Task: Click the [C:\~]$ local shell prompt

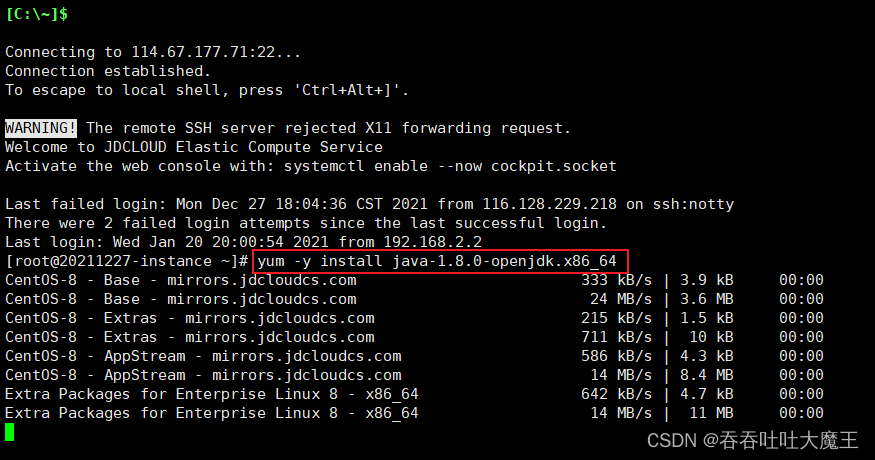Action: (x=37, y=14)
